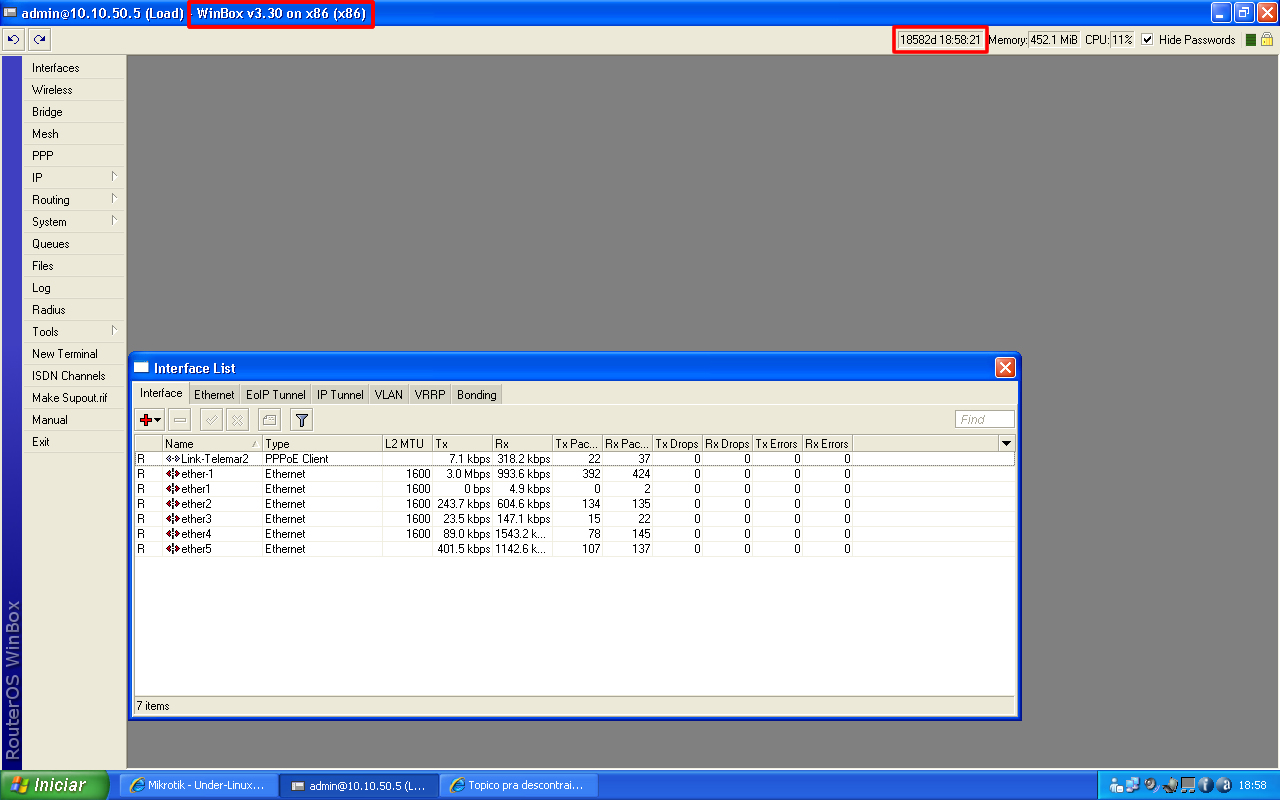Screen dimensions: 1280x800
Task: Click the Iniciar start button
Action: point(54,785)
